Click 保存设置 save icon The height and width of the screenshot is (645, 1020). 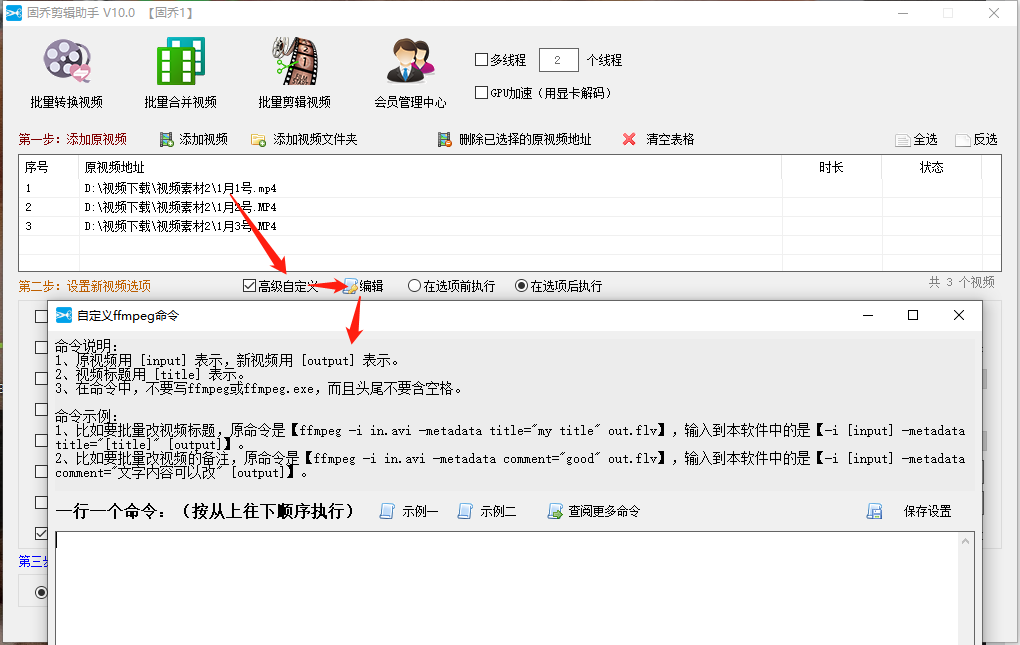[x=874, y=512]
